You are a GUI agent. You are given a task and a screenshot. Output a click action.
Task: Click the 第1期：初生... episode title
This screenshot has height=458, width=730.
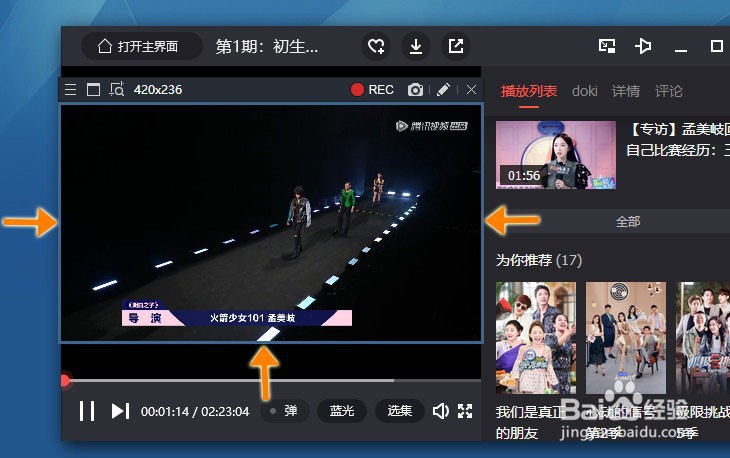267,46
